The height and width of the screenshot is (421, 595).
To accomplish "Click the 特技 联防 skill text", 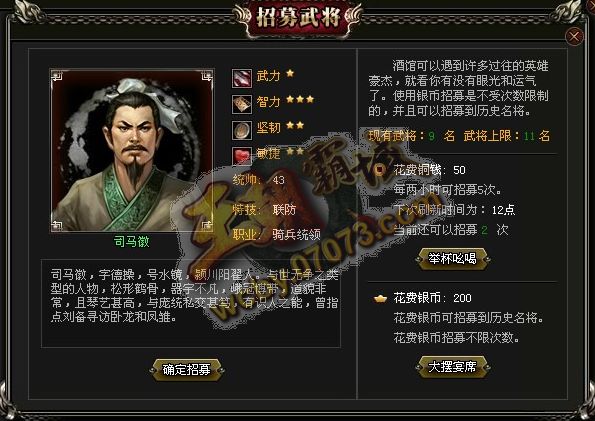I will 264,210.
